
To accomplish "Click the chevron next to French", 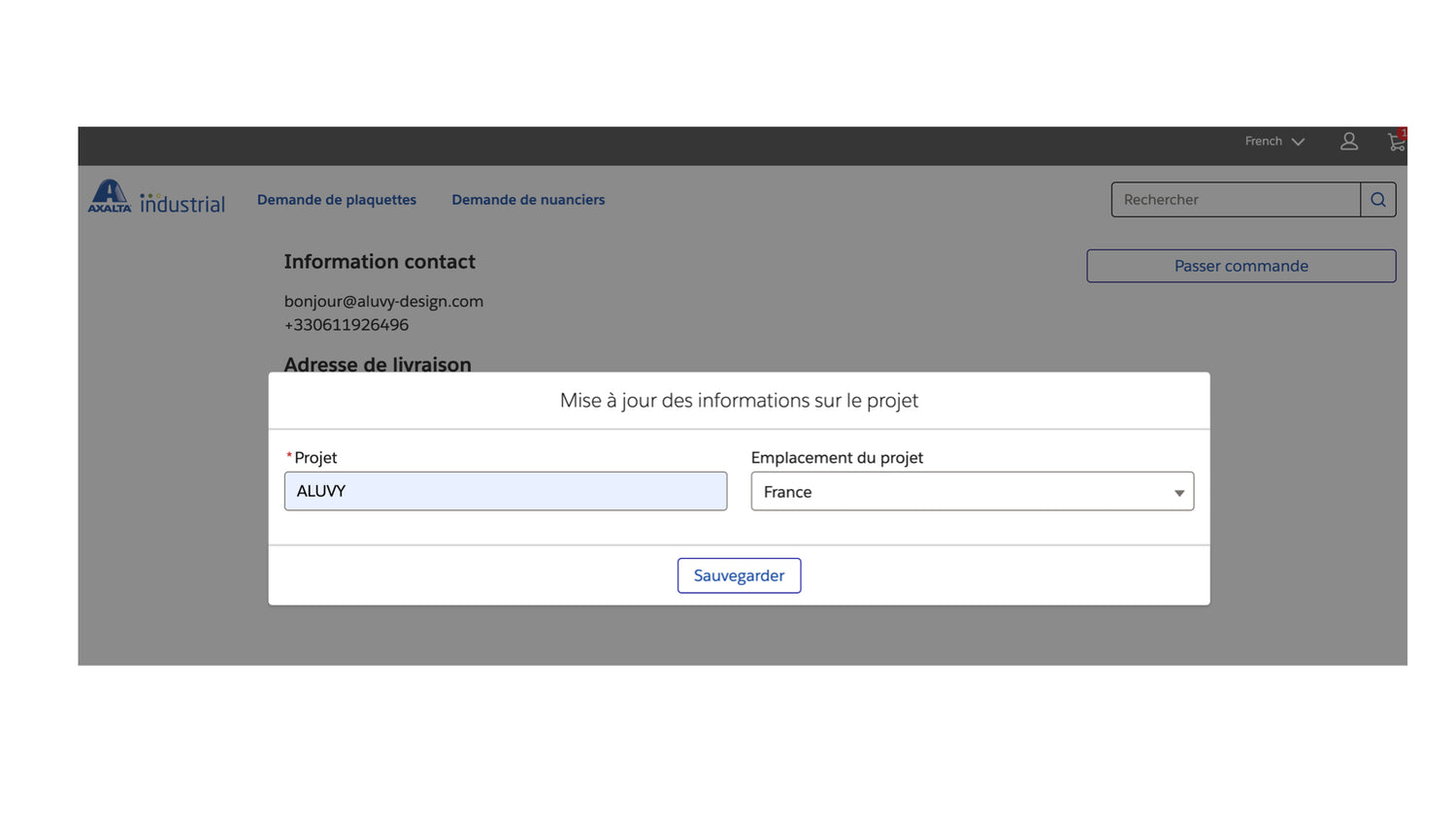I will click(1298, 142).
